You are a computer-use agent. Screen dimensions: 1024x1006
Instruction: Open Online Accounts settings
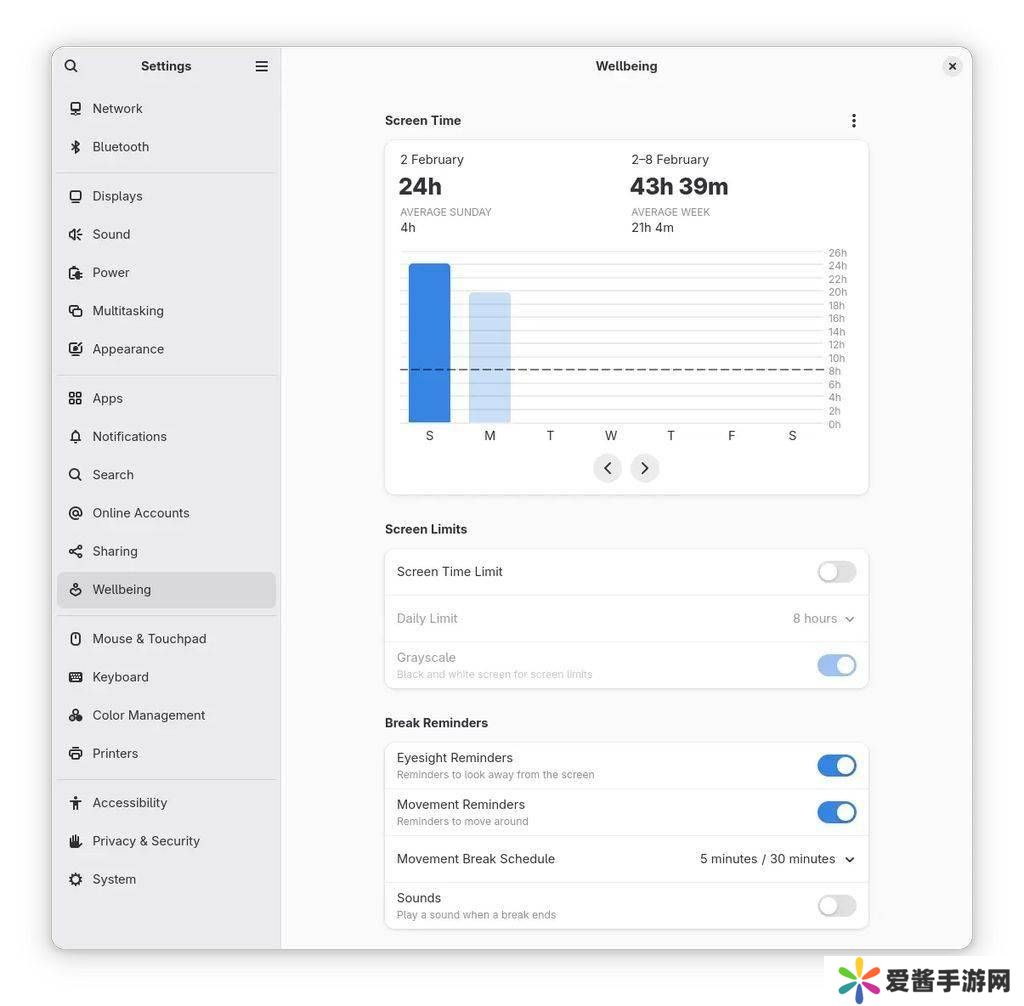(x=141, y=513)
